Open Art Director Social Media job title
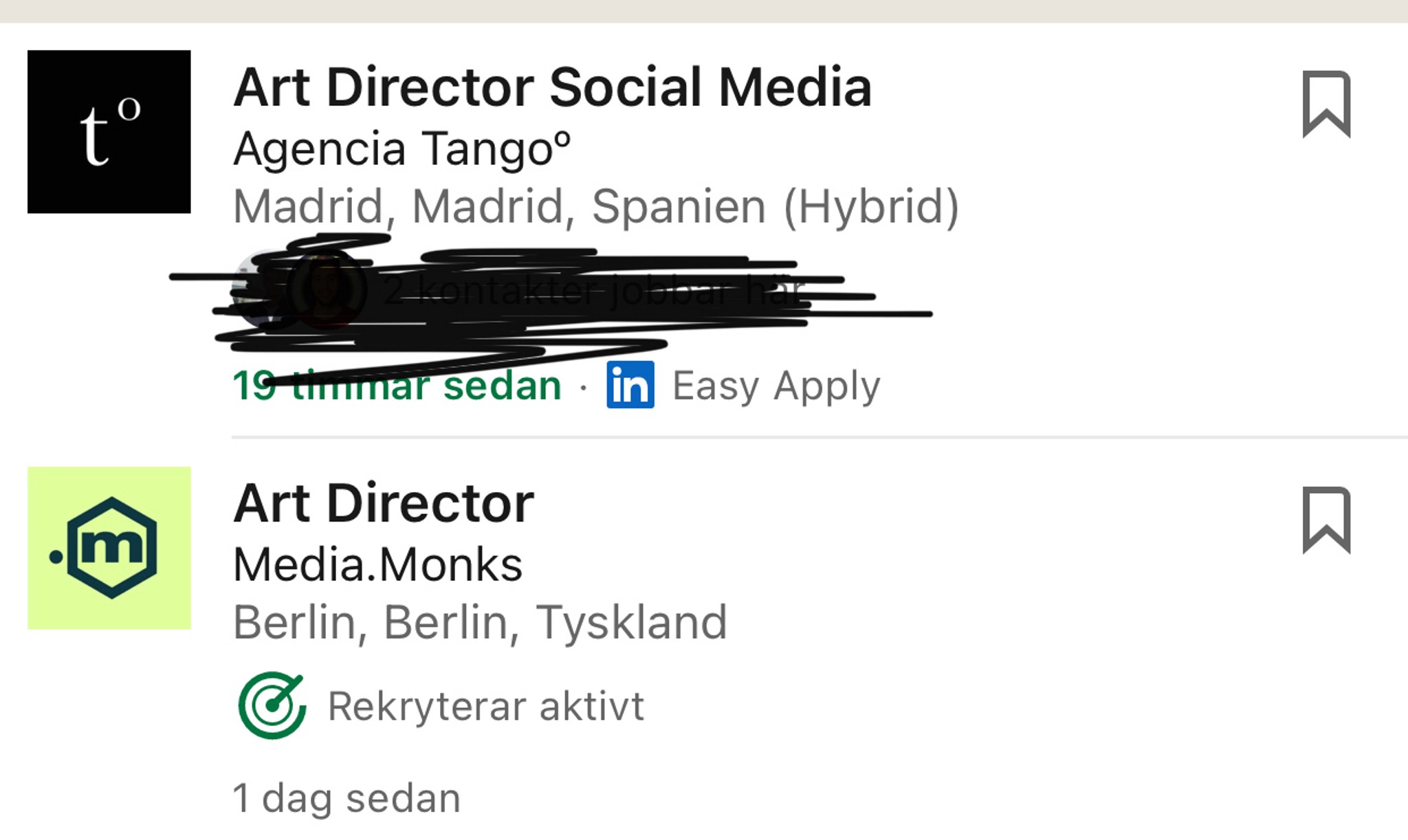1408x840 pixels. (x=553, y=87)
